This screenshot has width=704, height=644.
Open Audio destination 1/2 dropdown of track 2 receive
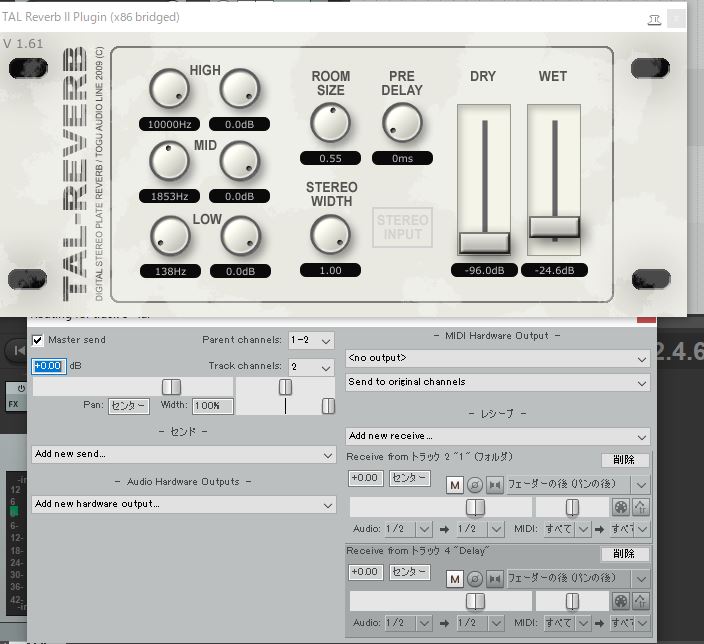(480, 529)
